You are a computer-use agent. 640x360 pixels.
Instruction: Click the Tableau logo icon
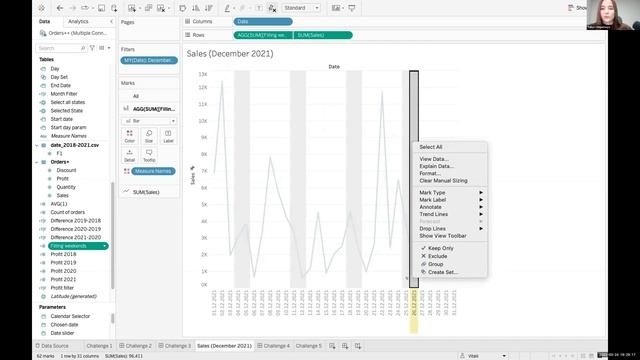coord(42,8)
